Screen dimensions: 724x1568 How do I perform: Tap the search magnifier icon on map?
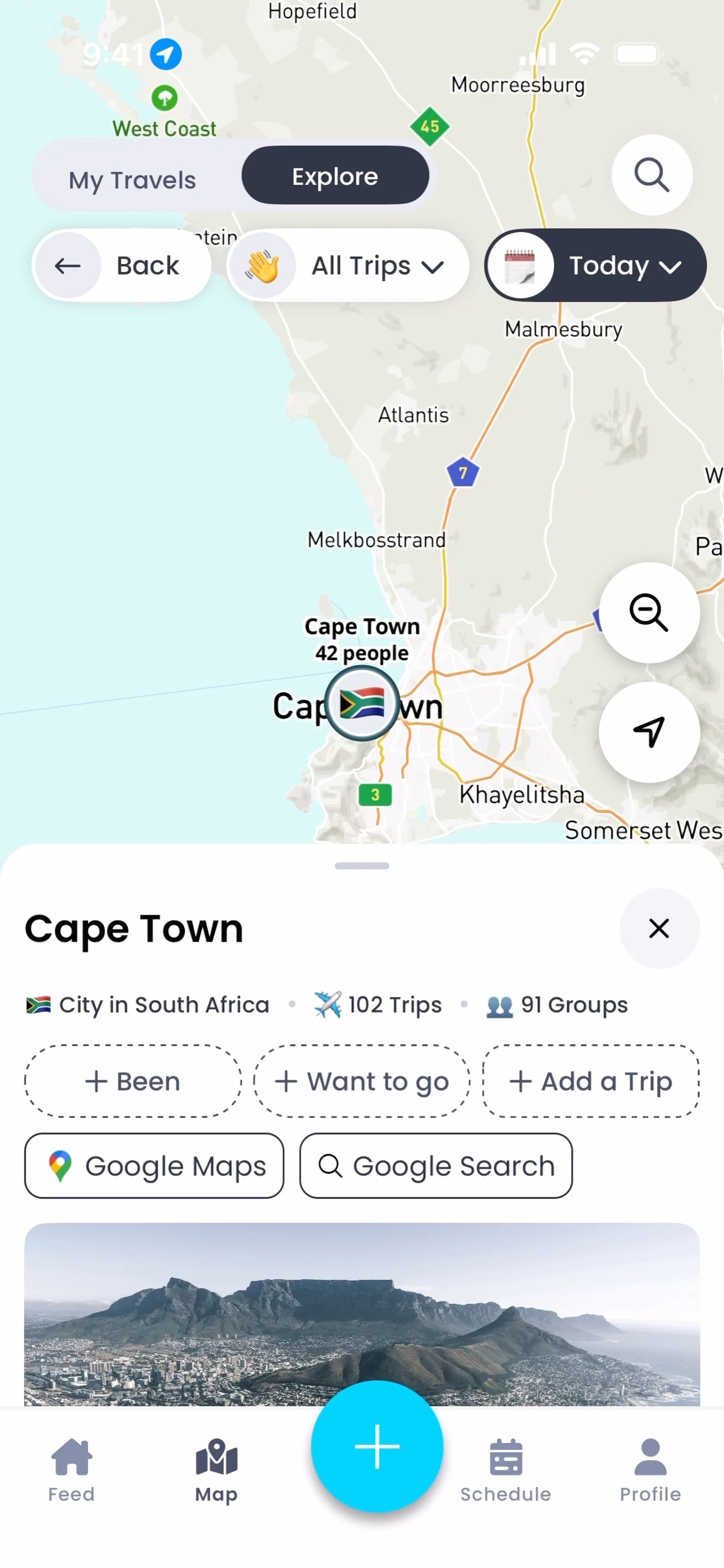pos(652,175)
